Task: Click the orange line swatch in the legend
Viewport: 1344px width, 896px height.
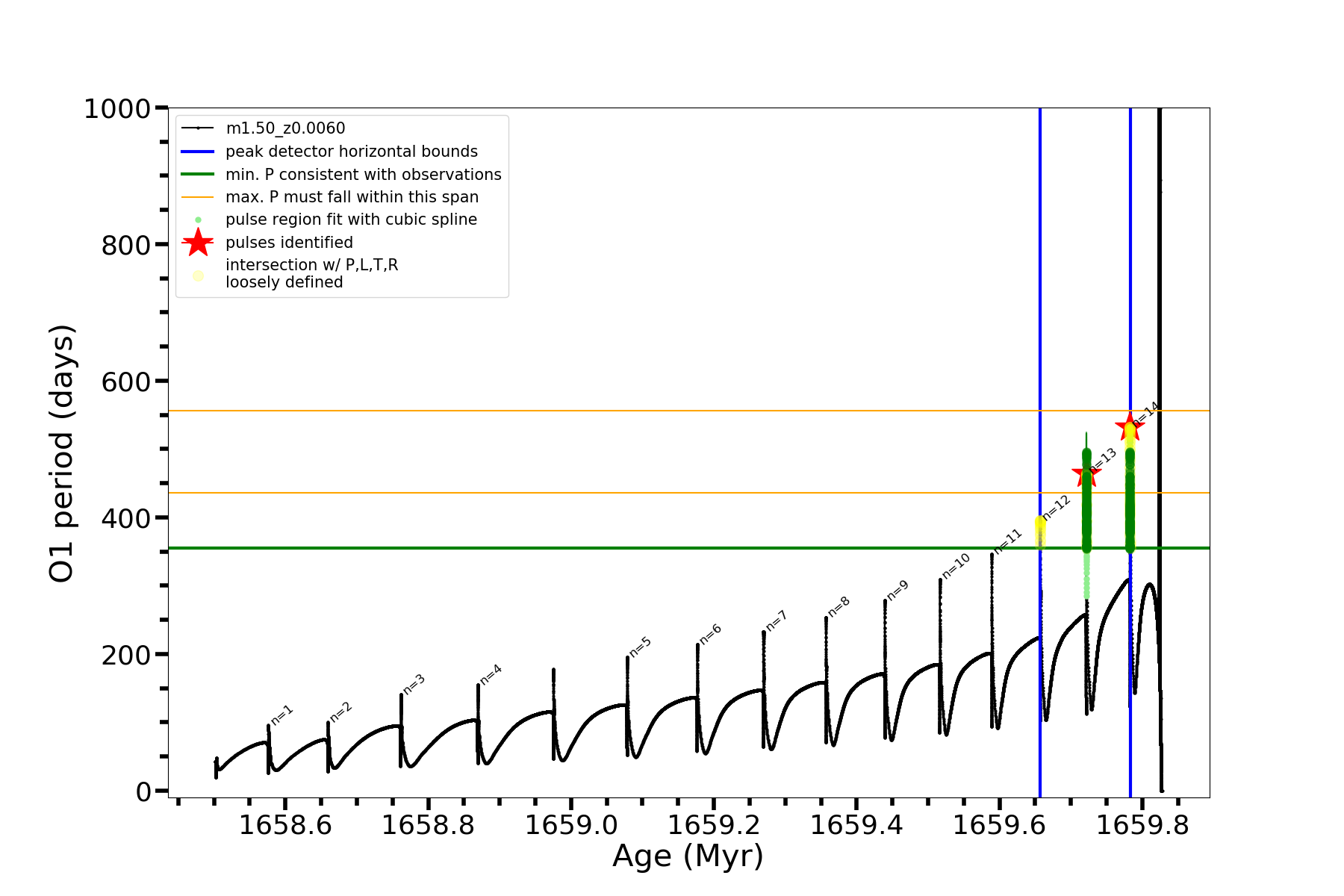Action: 198,197
